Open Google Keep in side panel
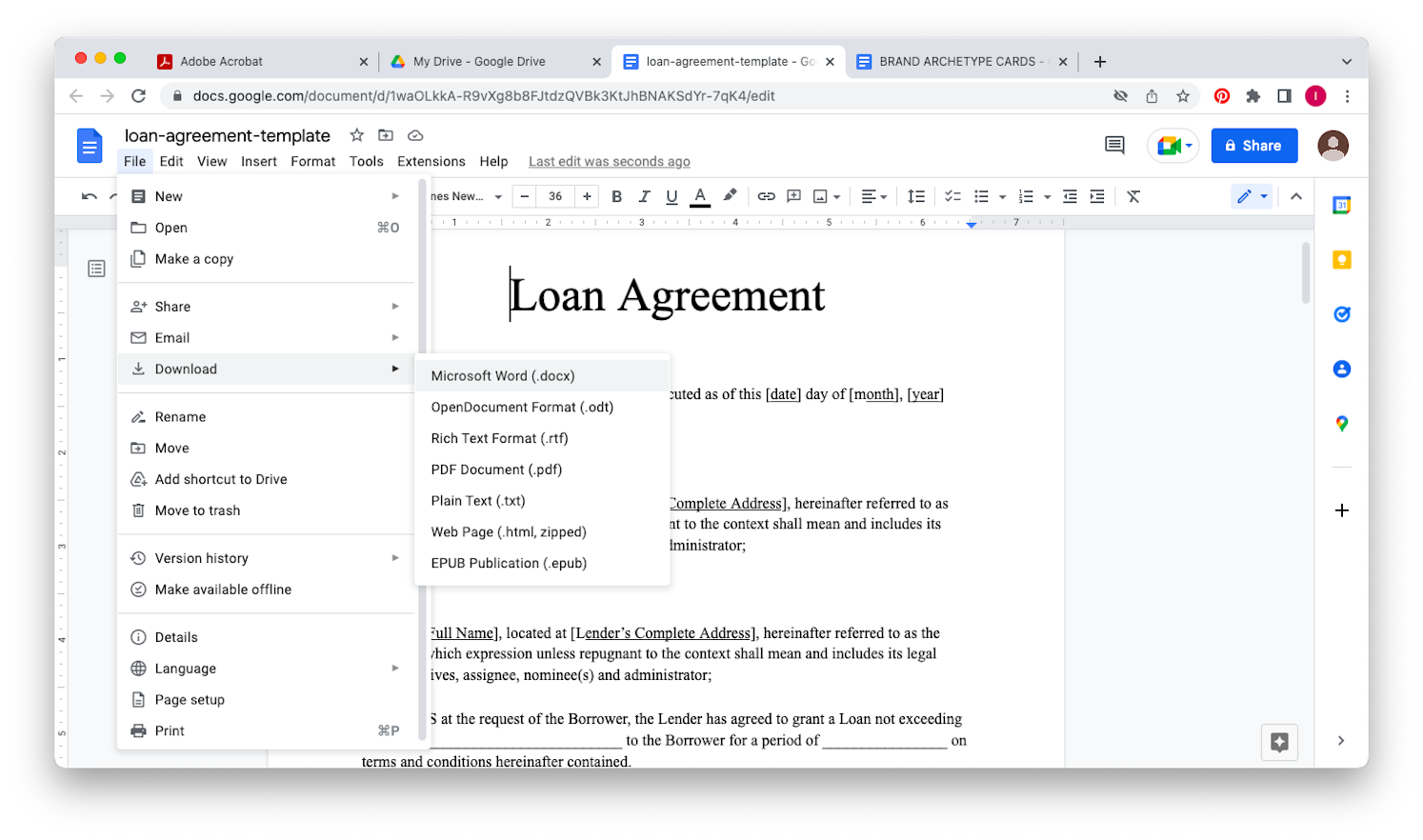 pyautogui.click(x=1341, y=260)
